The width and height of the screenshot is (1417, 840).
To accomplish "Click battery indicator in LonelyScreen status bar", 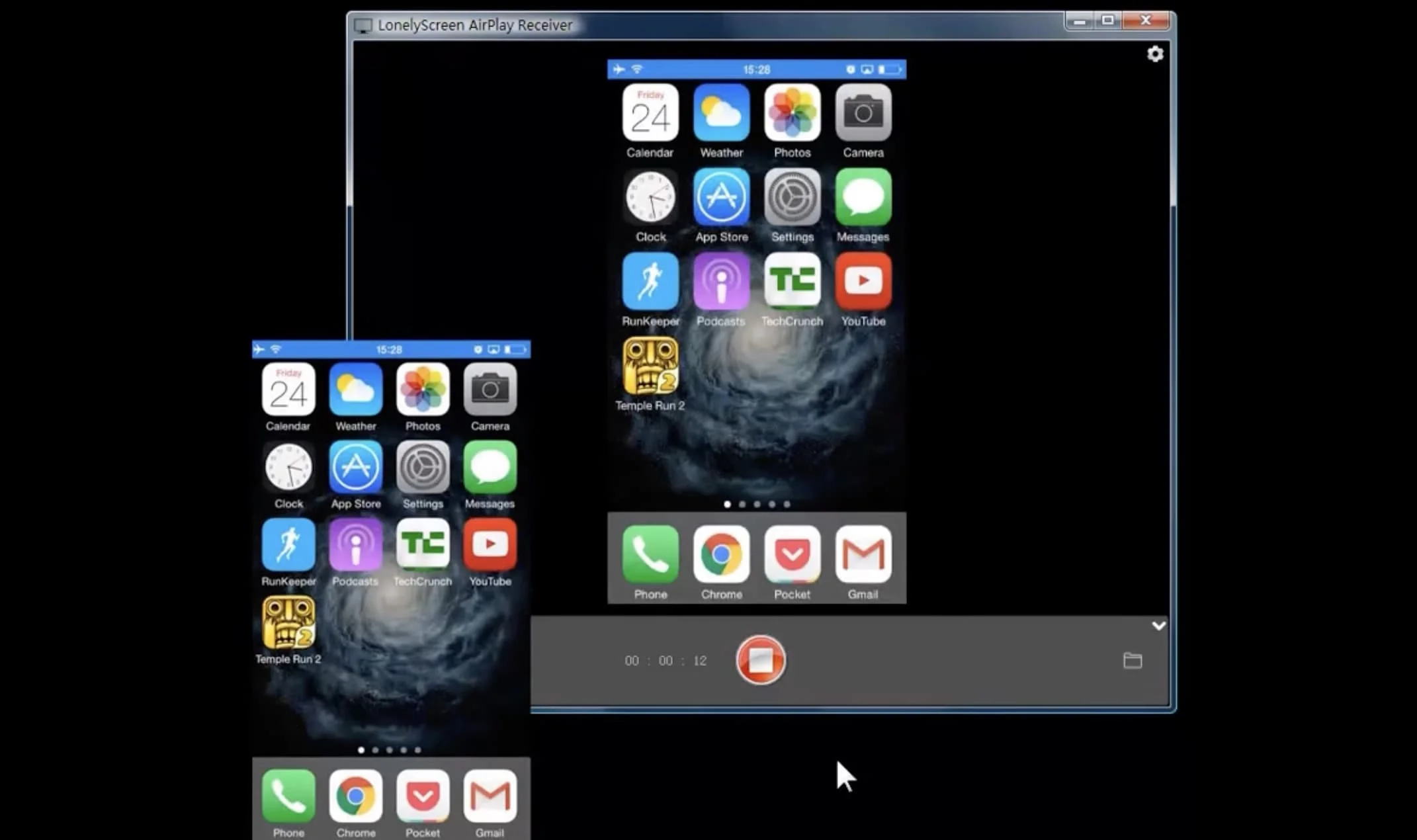I will (x=890, y=69).
